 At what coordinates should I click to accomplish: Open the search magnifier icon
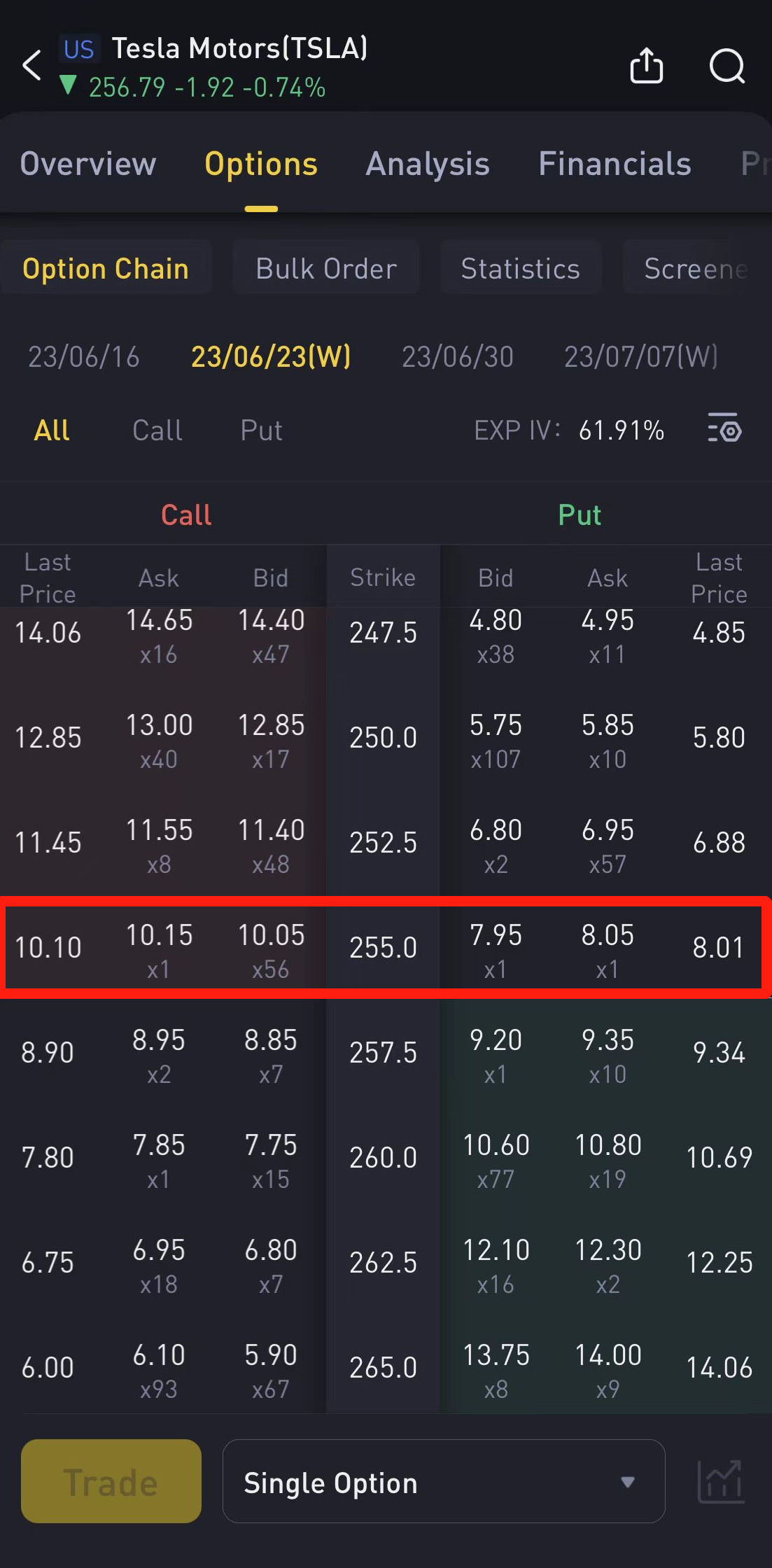click(x=727, y=66)
